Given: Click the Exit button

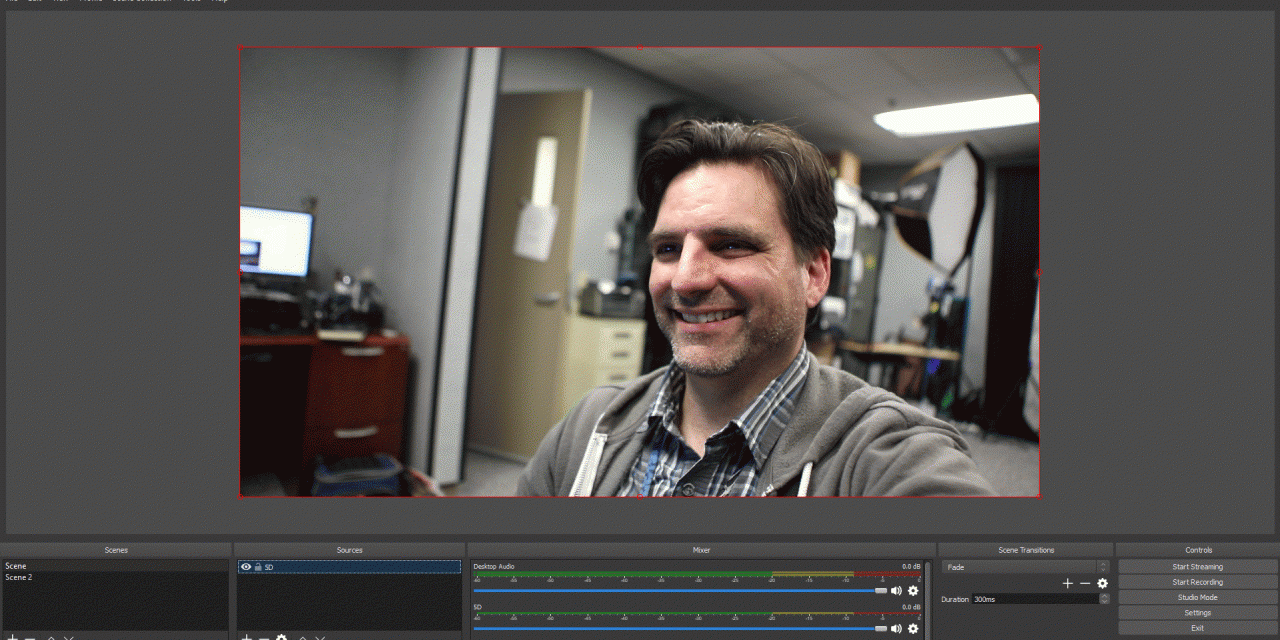Looking at the screenshot, I should tap(1197, 628).
